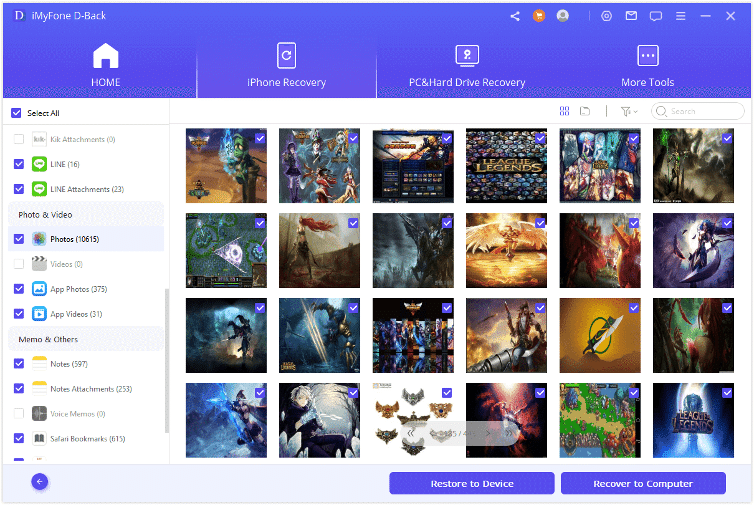Image resolution: width=754 pixels, height=506 pixels.
Task: Click the share icon in title bar
Action: pos(515,16)
